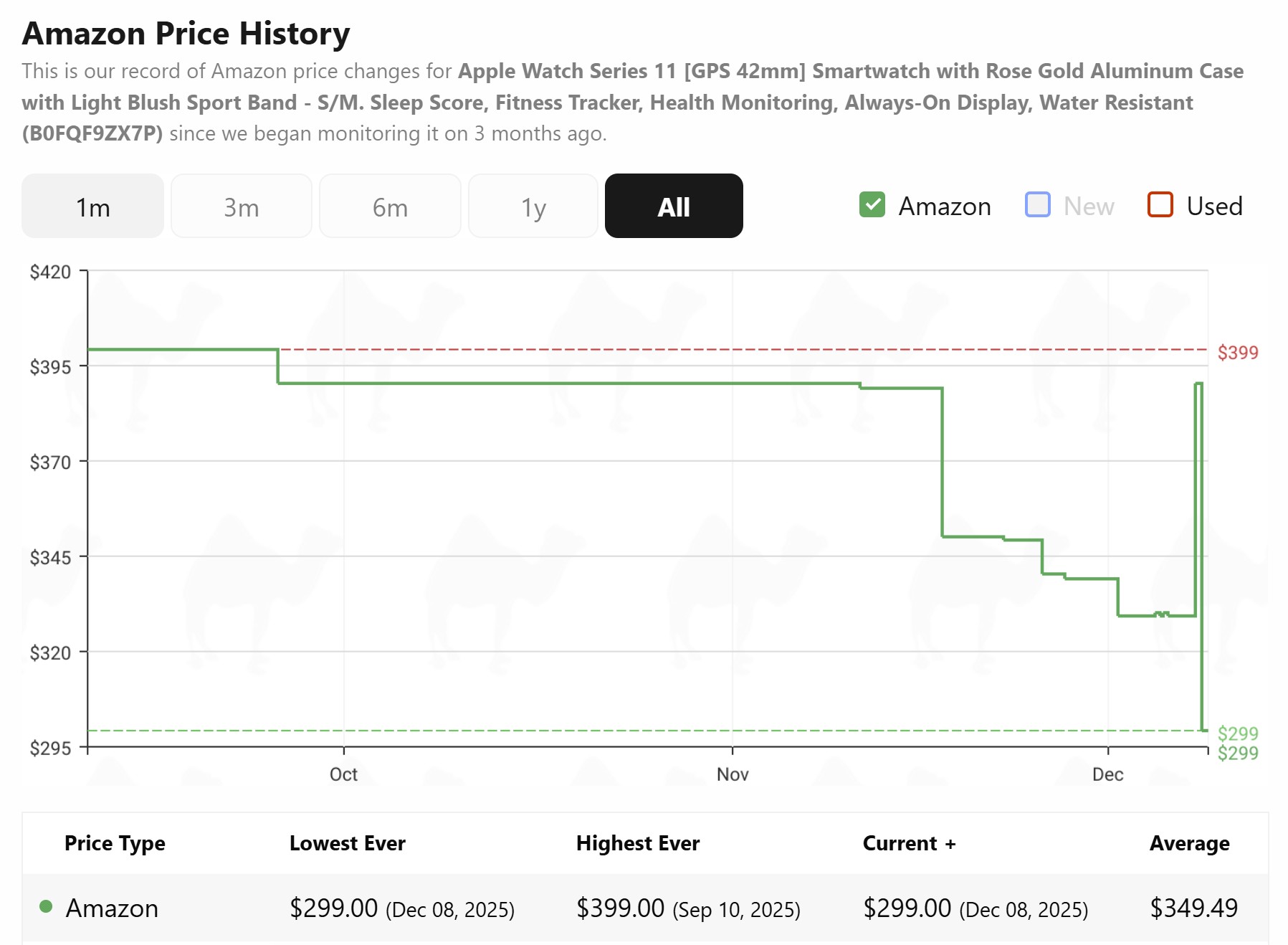
Task: Click the Nov label on the x-axis
Action: [x=733, y=774]
